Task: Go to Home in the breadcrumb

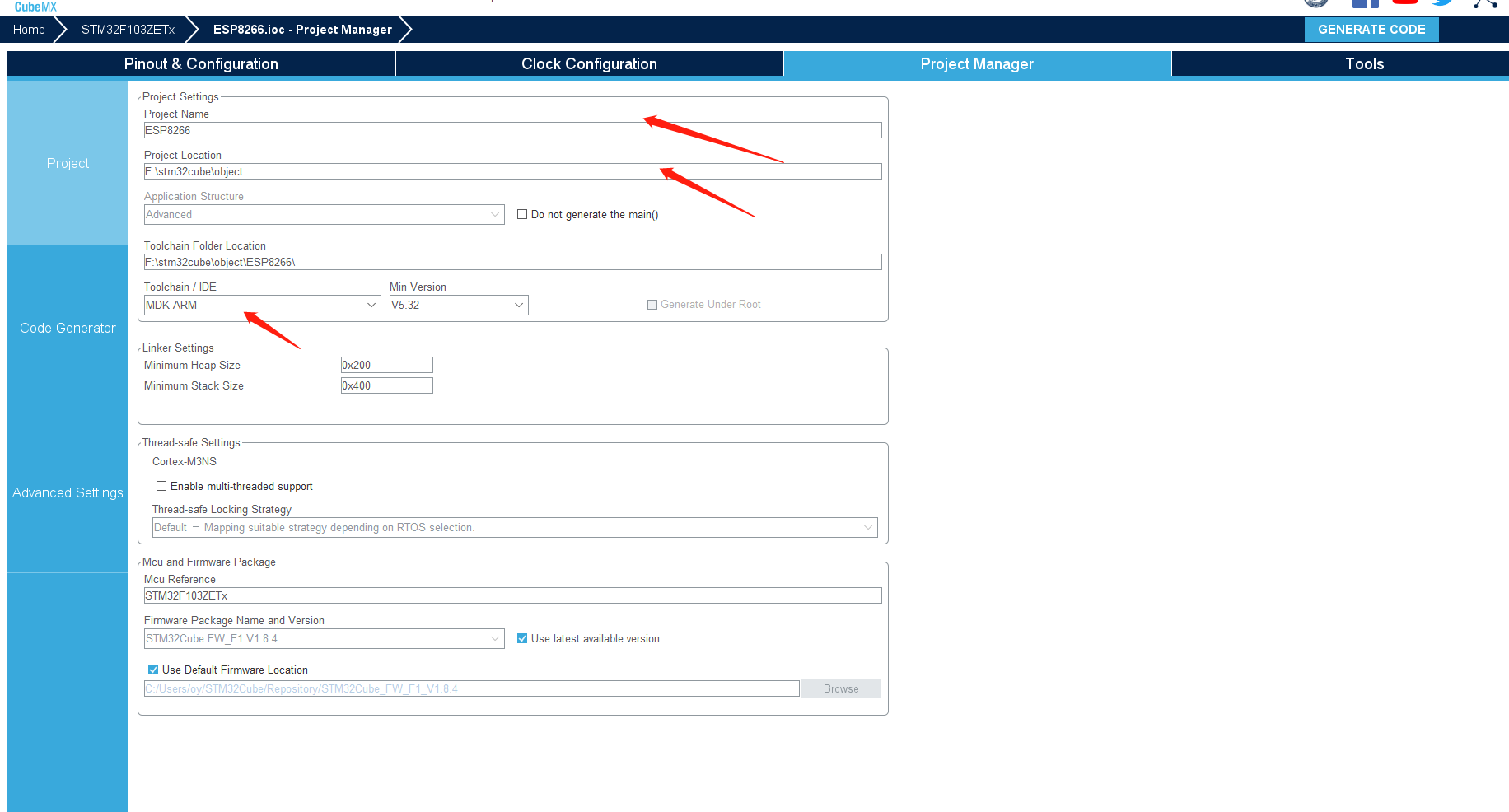Action: pos(29,30)
